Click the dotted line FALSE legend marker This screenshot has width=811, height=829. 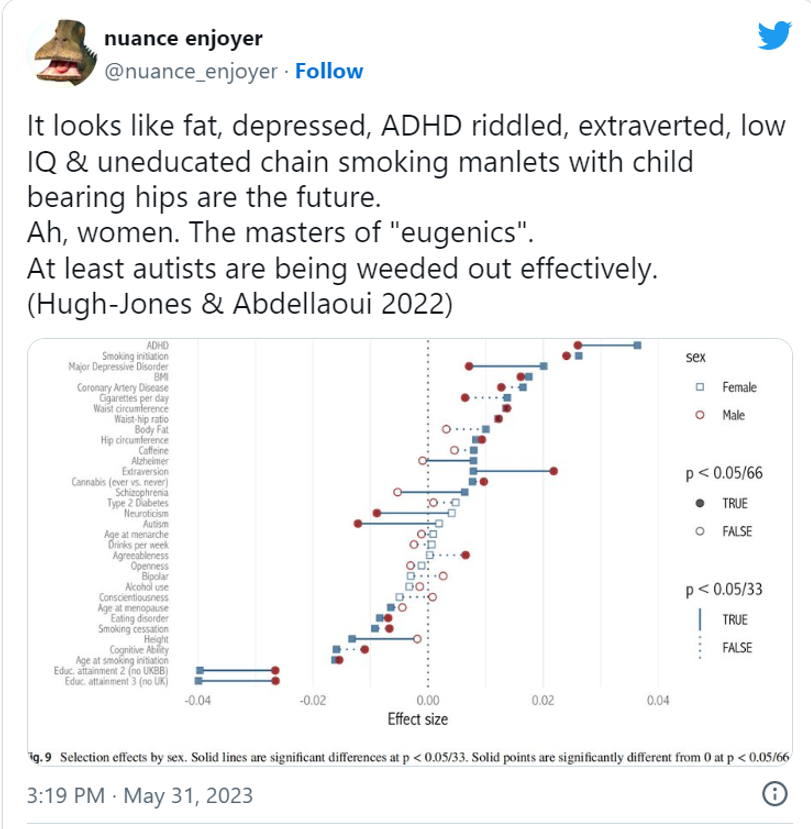click(x=700, y=648)
